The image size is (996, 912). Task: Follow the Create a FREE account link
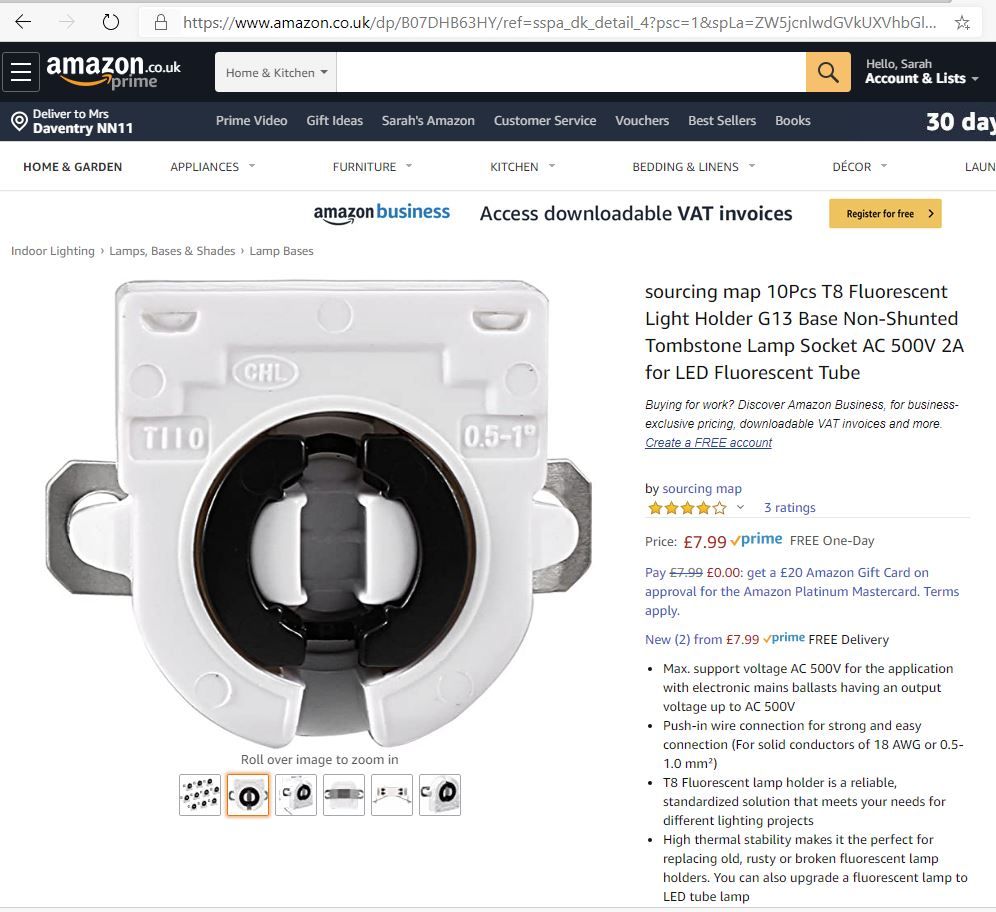(x=708, y=443)
